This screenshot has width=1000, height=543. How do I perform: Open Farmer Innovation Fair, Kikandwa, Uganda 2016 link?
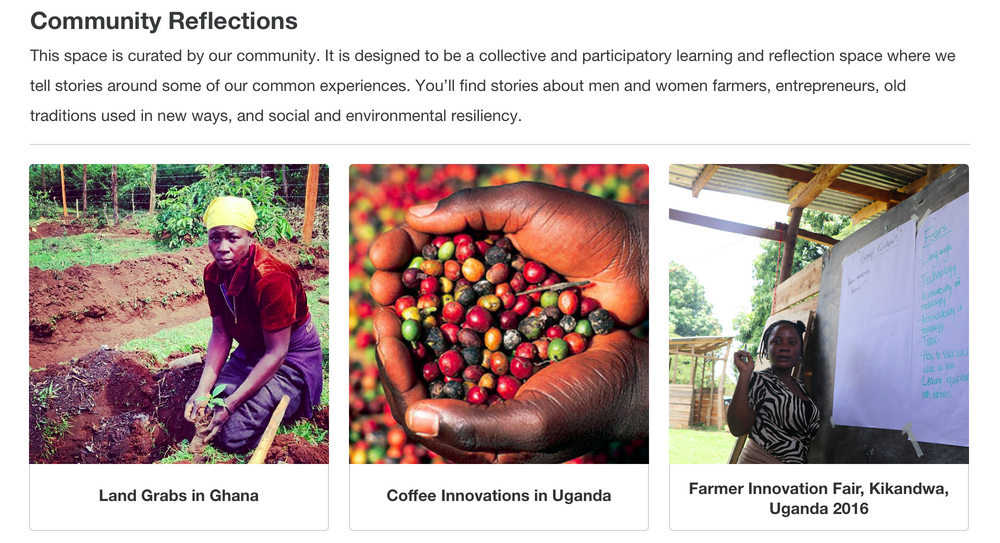pyautogui.click(x=818, y=499)
